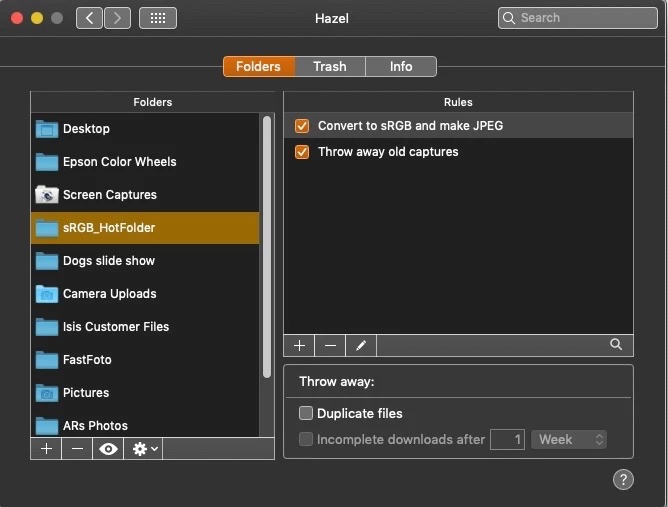Click the Dogs slide show folder icon
The width and height of the screenshot is (668, 507).
click(47, 261)
